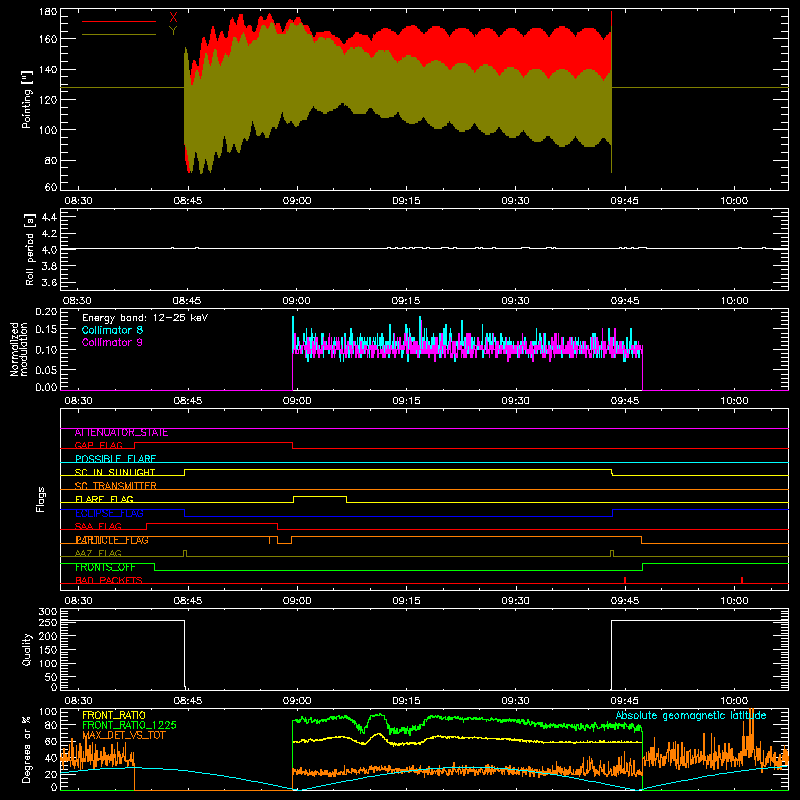
Task: Click 09:30 tick label under Flags panel
Action: click(515, 601)
